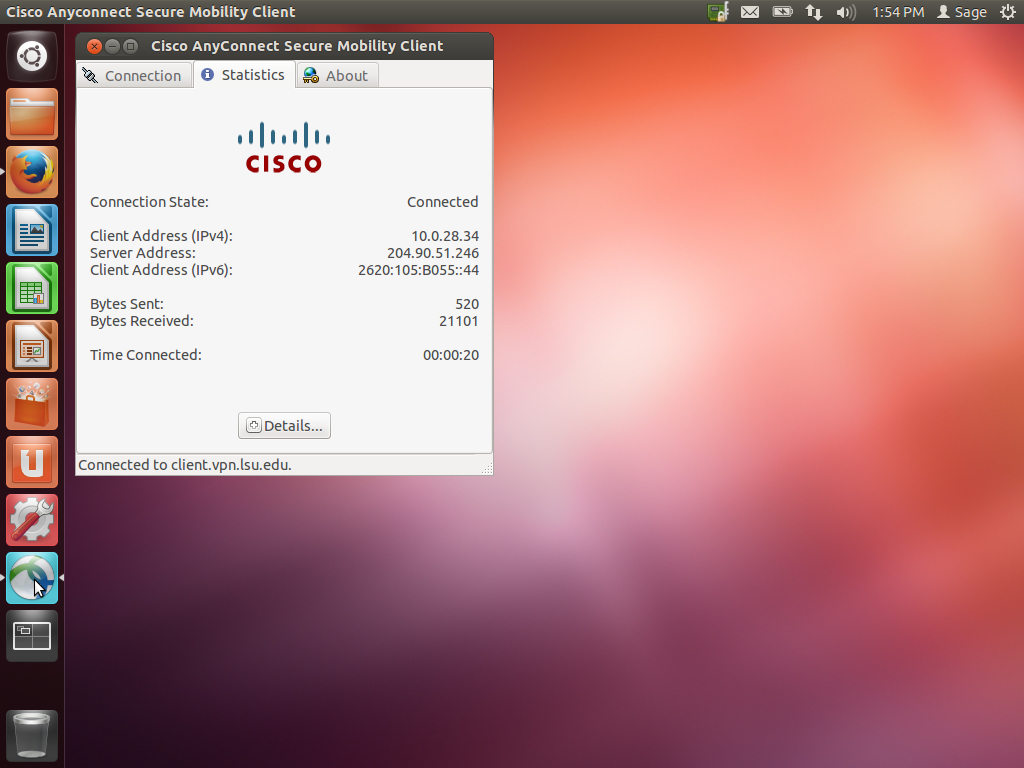The image size is (1024, 768).
Task: Launch Firefox web browser
Action: coord(32,172)
